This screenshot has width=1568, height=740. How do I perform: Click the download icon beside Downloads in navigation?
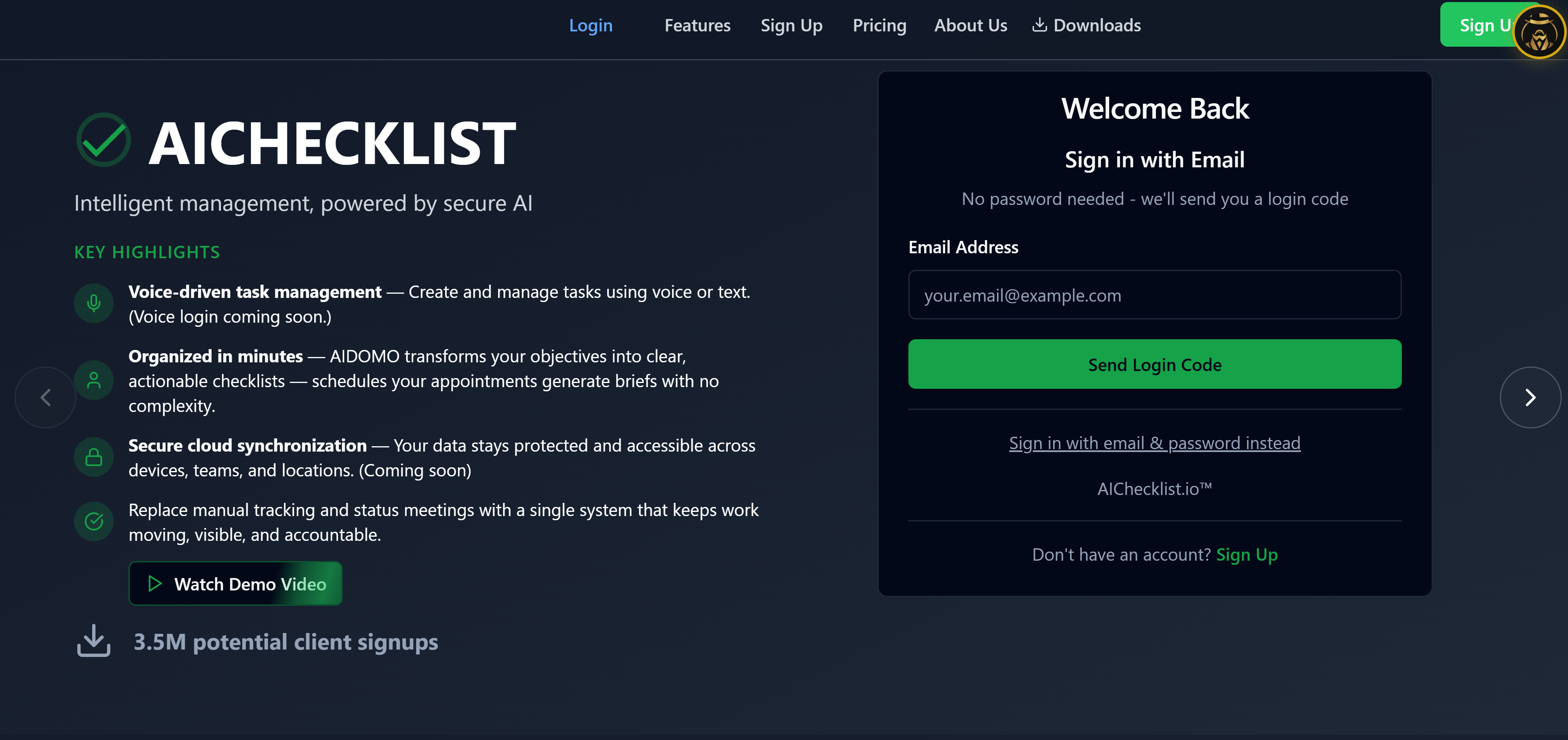pyautogui.click(x=1039, y=25)
